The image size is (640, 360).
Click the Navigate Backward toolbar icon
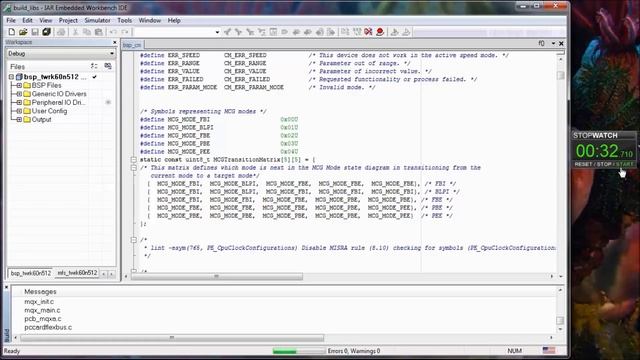pyautogui.click(x=319, y=32)
